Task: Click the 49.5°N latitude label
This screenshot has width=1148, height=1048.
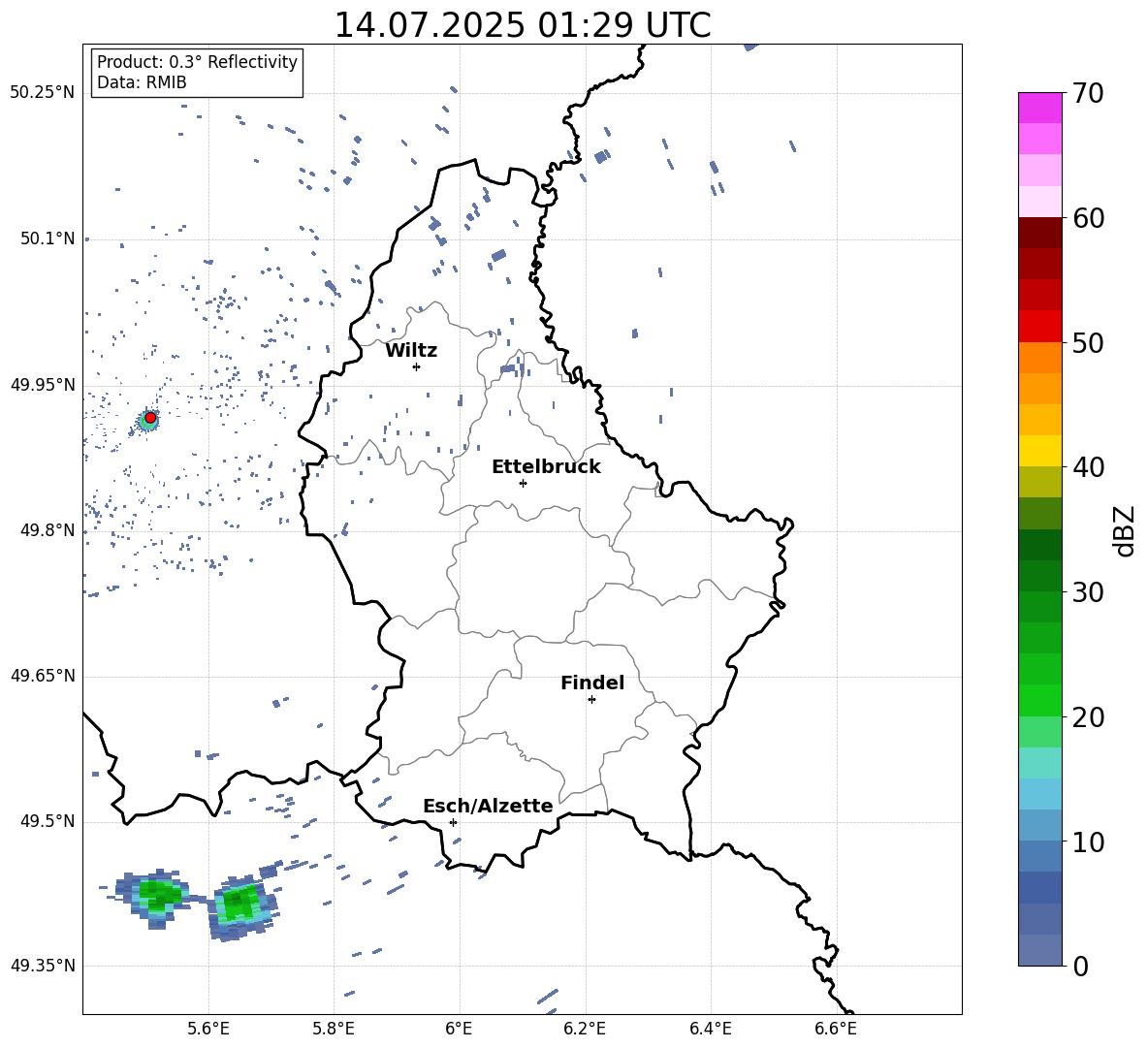Action: point(48,821)
